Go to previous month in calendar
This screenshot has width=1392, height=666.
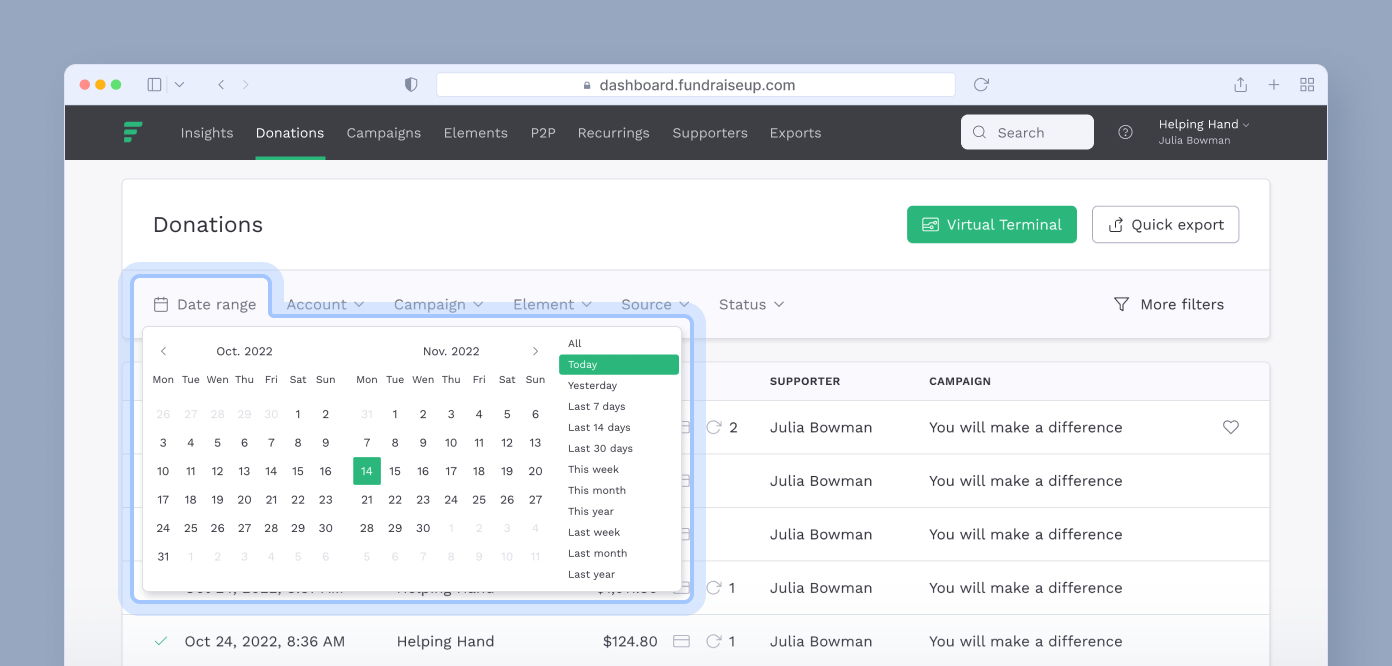pos(164,351)
